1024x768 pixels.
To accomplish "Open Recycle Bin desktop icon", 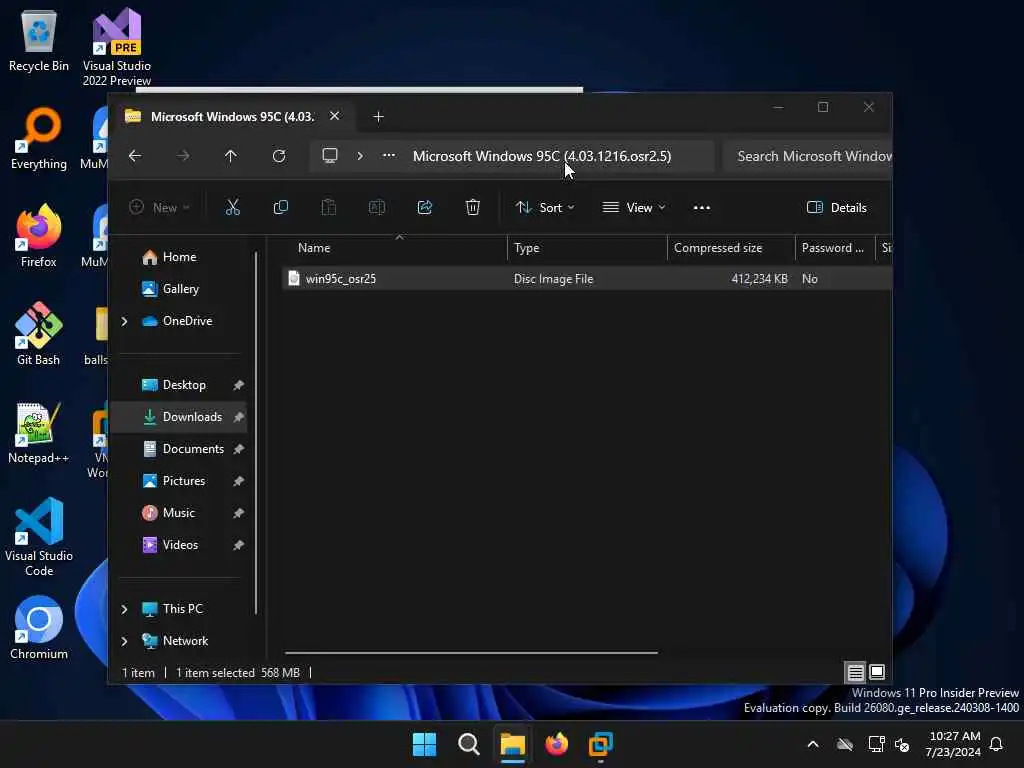I will (x=39, y=41).
